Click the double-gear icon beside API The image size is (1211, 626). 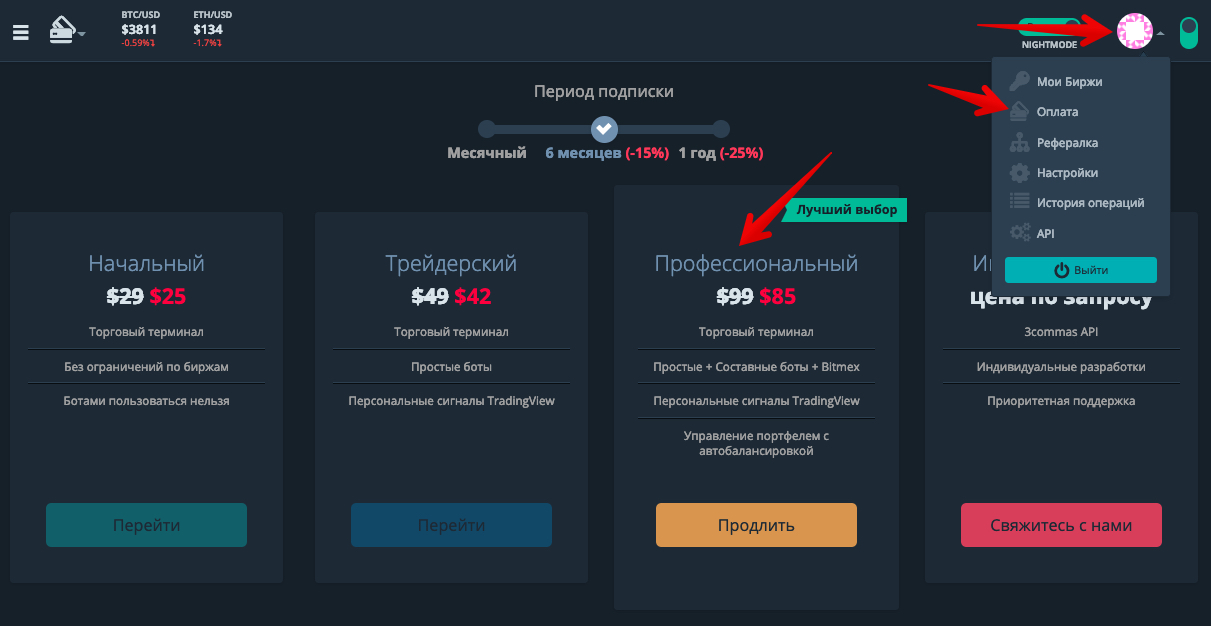tap(1019, 233)
